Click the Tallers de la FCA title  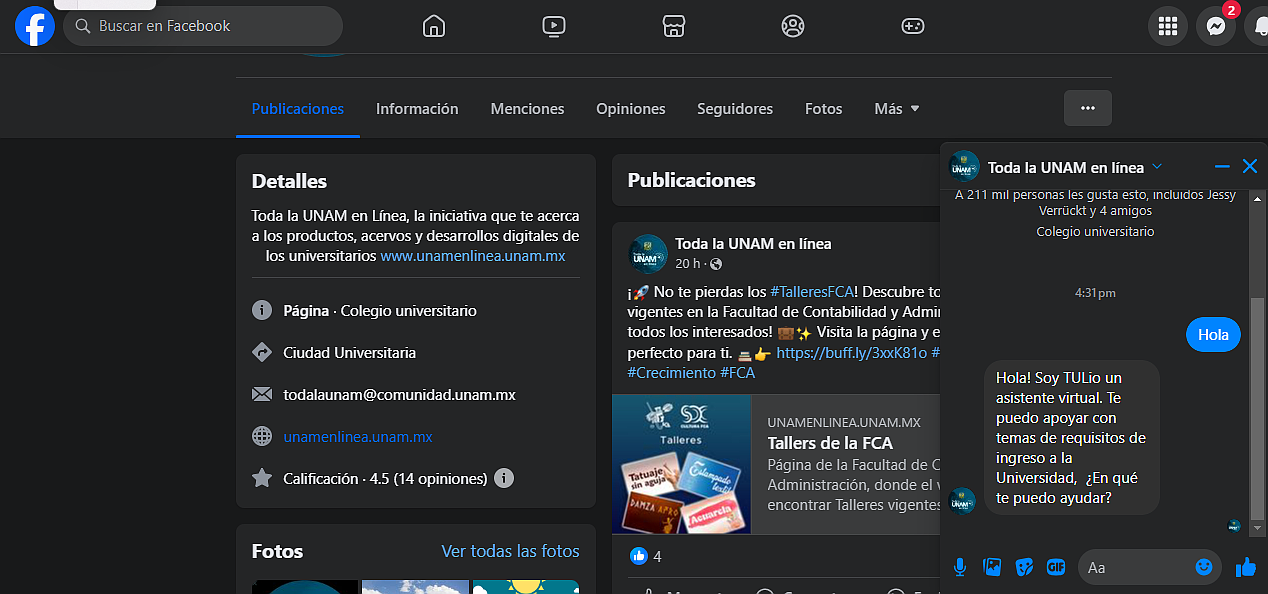coord(830,443)
